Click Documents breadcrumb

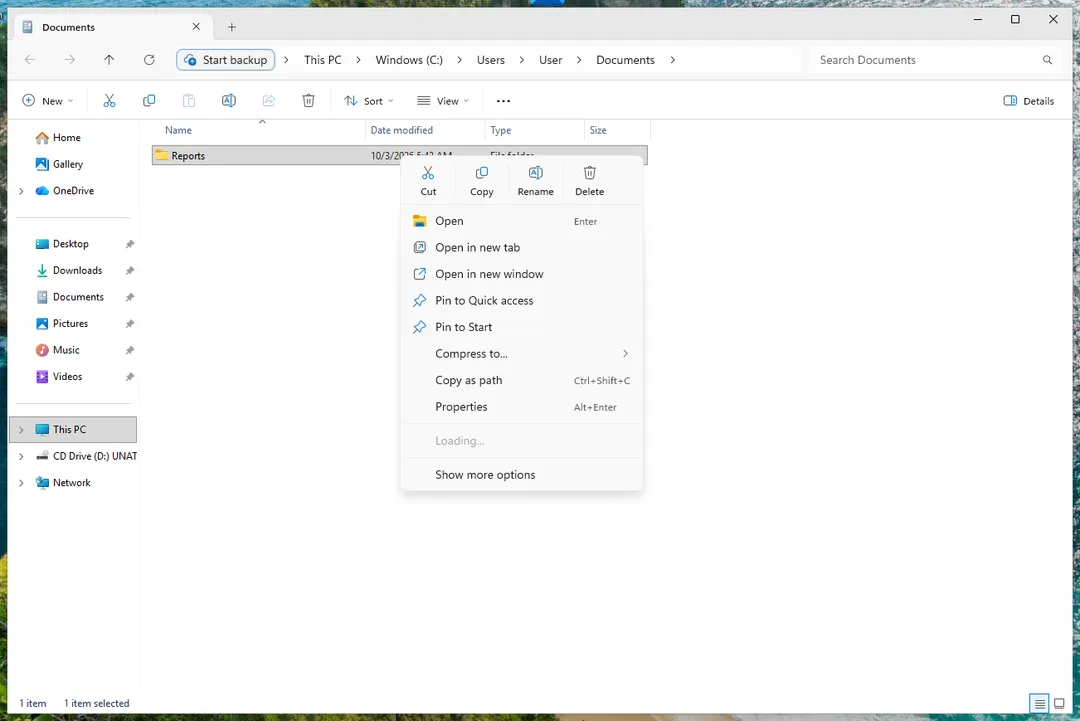tap(625, 60)
